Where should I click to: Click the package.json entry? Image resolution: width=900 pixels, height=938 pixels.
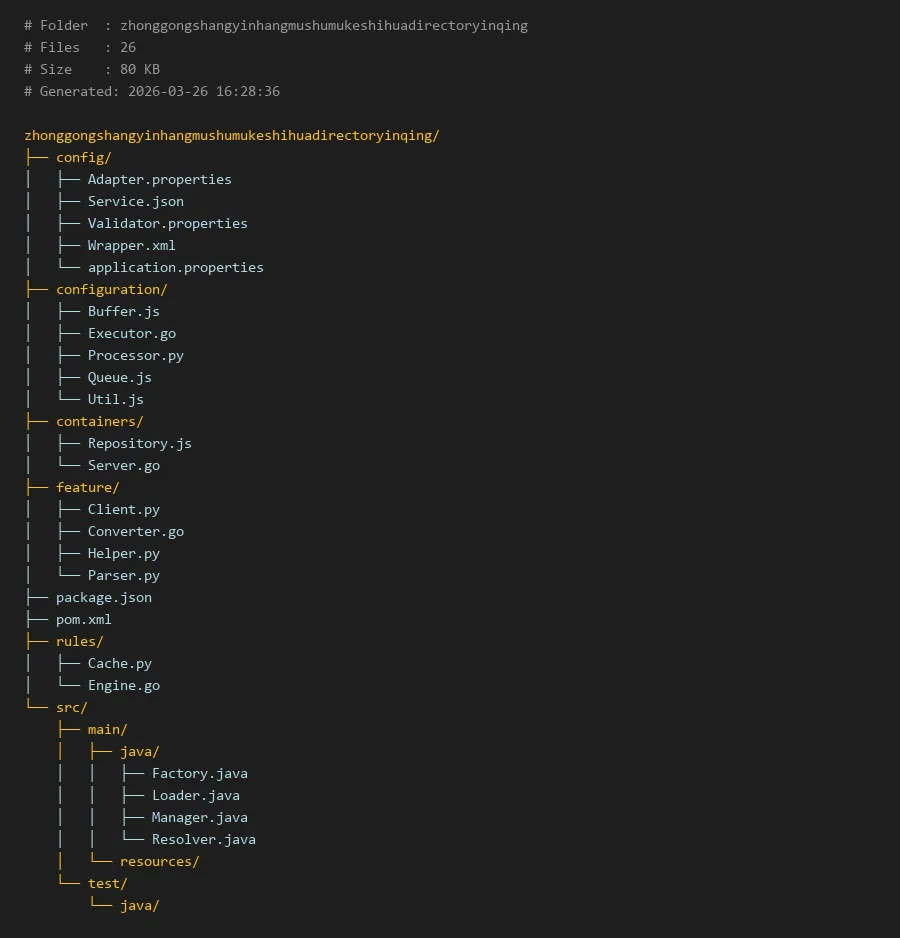[x=103, y=597]
